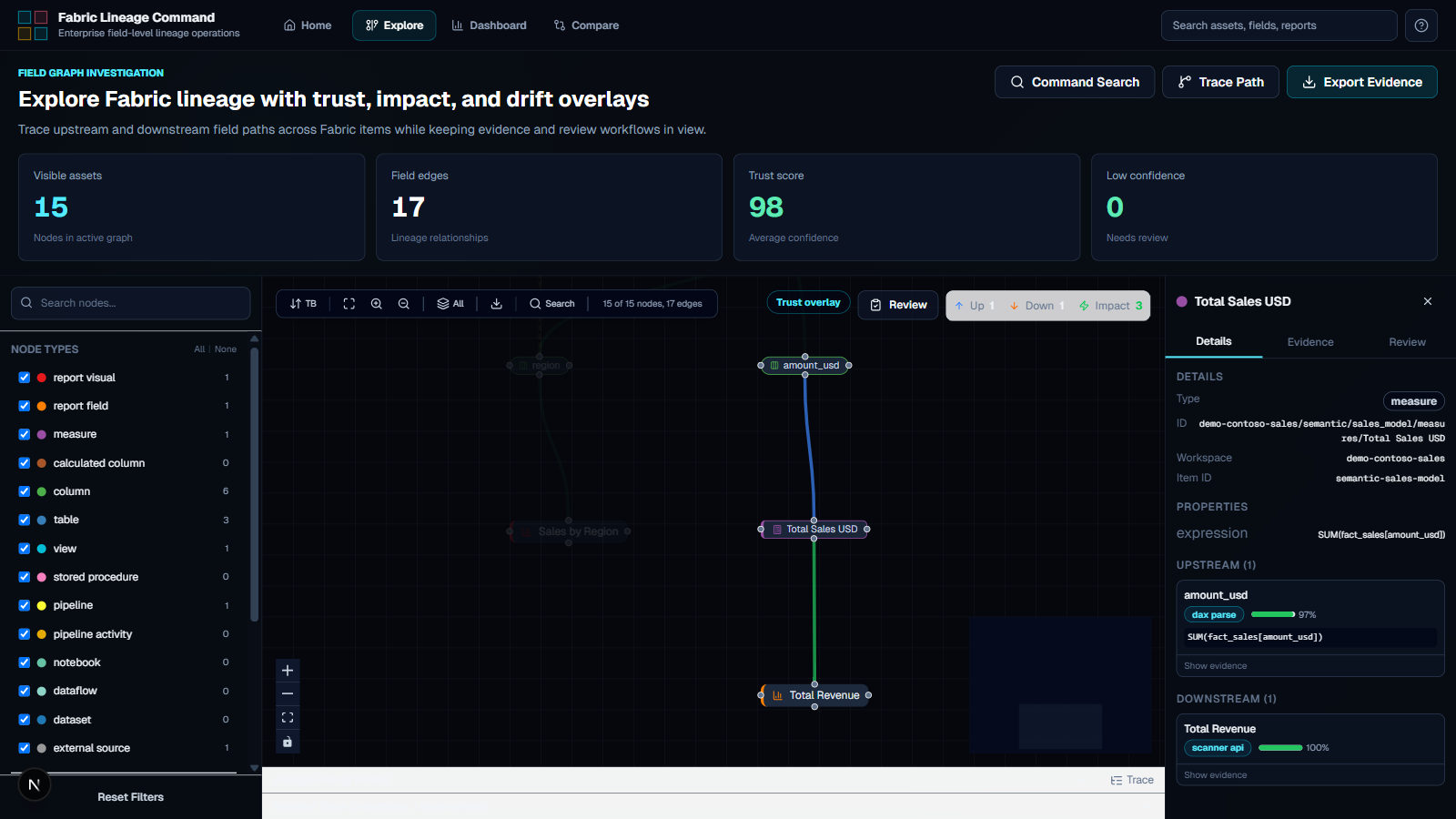Uncheck external source node type

[x=25, y=748]
